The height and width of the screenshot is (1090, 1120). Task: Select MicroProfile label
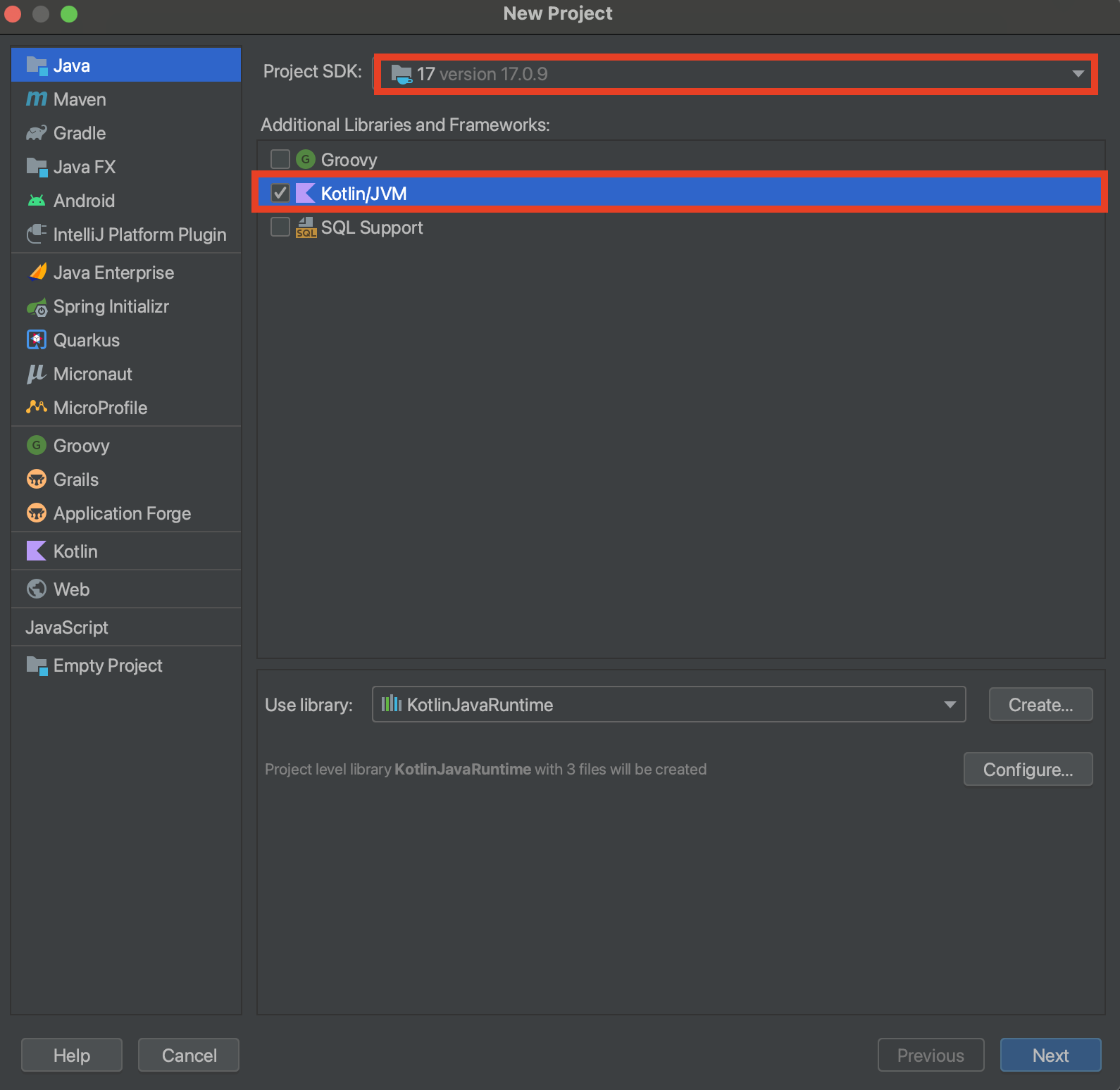point(100,408)
